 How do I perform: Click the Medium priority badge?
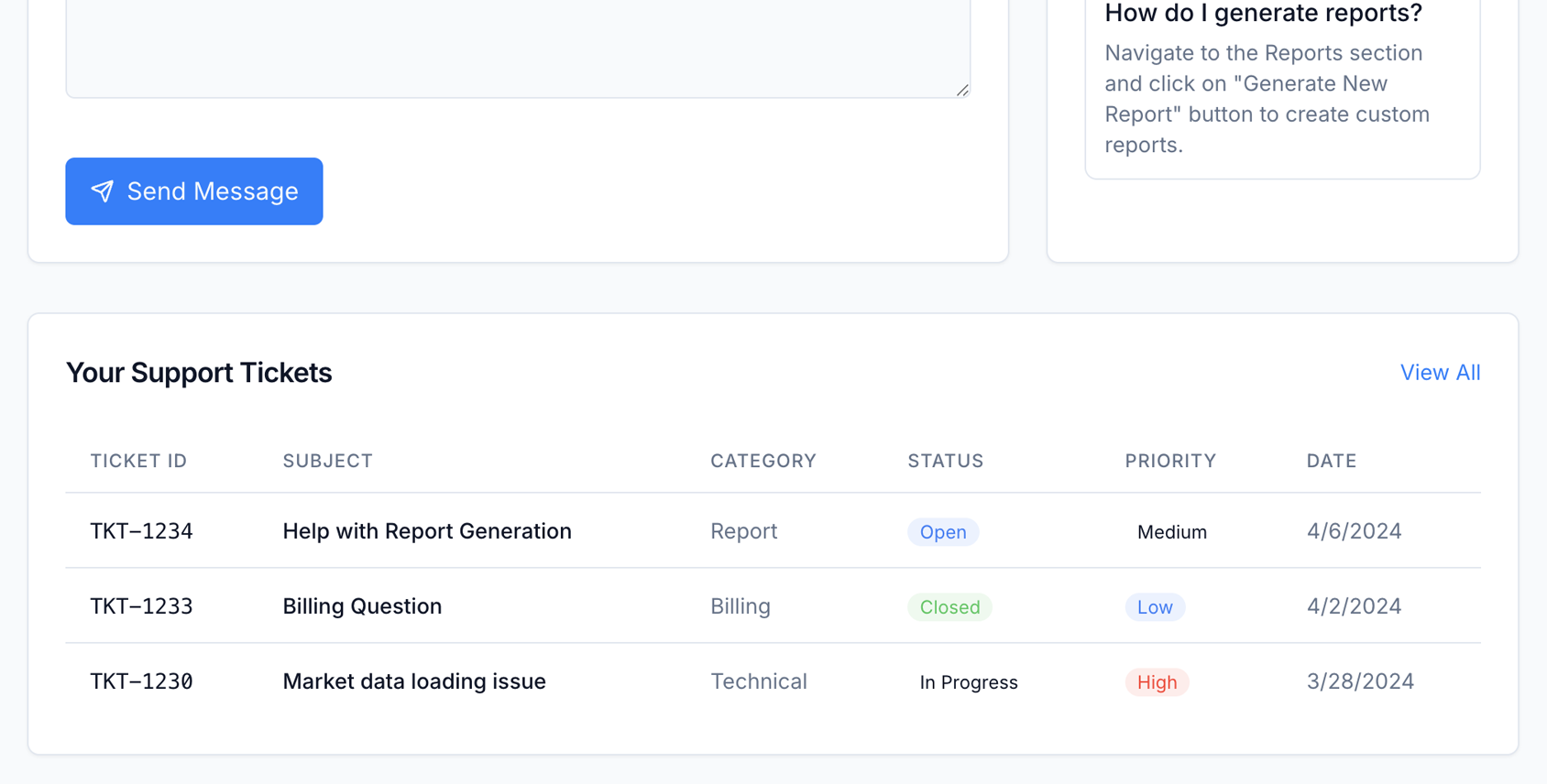1171,532
